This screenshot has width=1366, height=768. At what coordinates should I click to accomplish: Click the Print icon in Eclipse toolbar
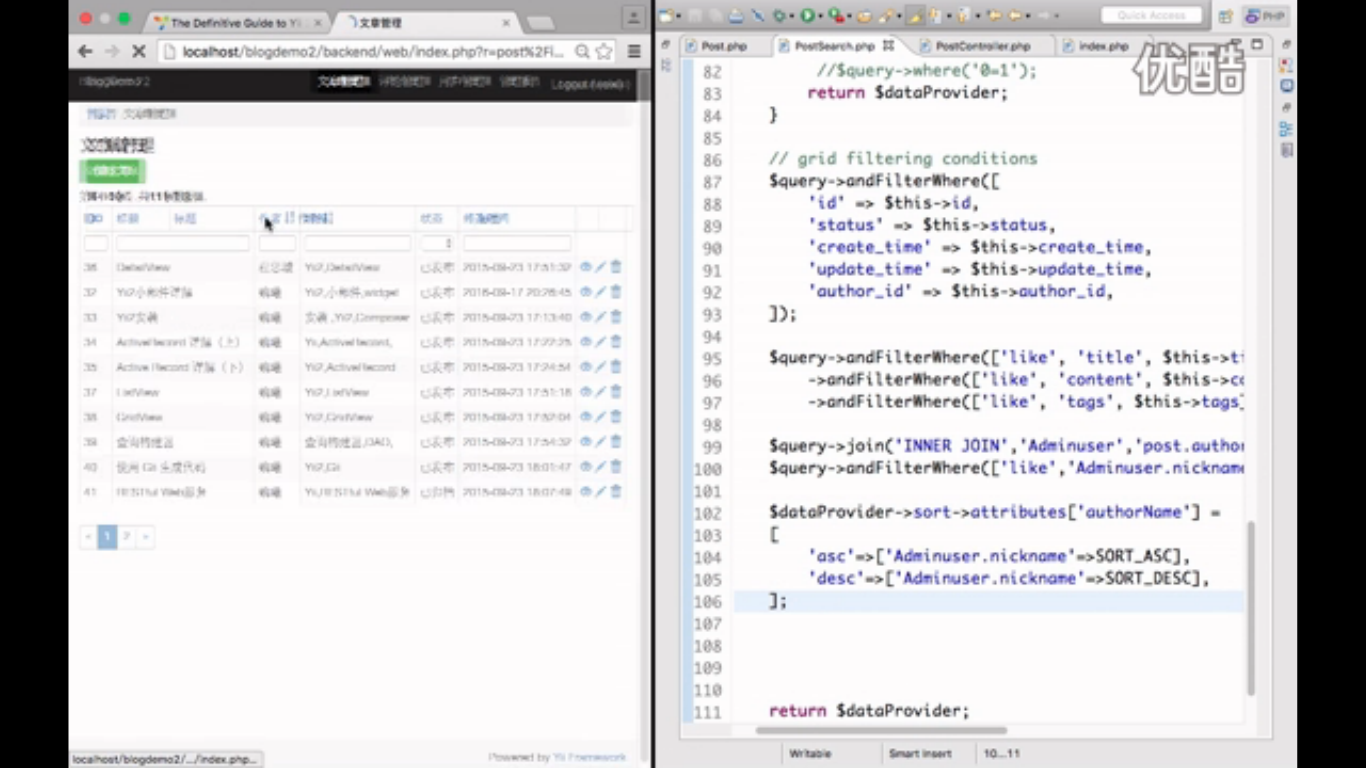click(x=736, y=16)
